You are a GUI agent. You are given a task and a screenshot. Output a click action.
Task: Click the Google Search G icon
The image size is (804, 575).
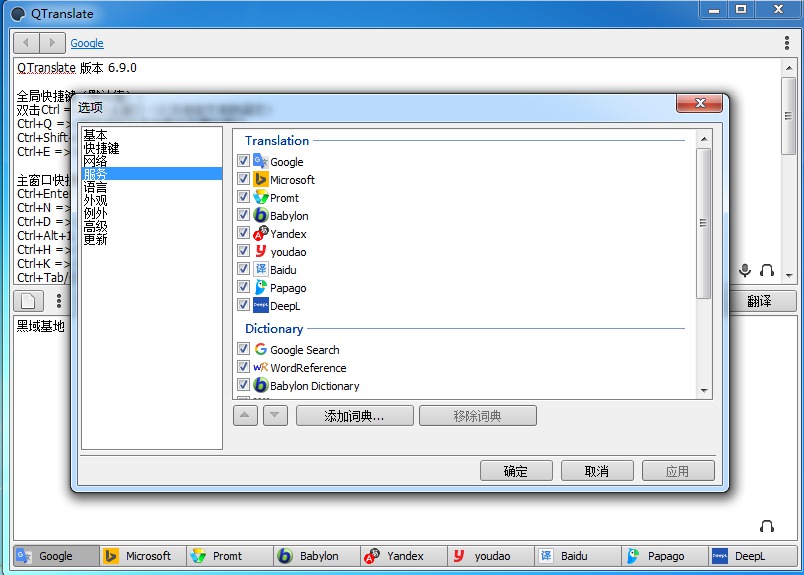pyautogui.click(x=260, y=349)
